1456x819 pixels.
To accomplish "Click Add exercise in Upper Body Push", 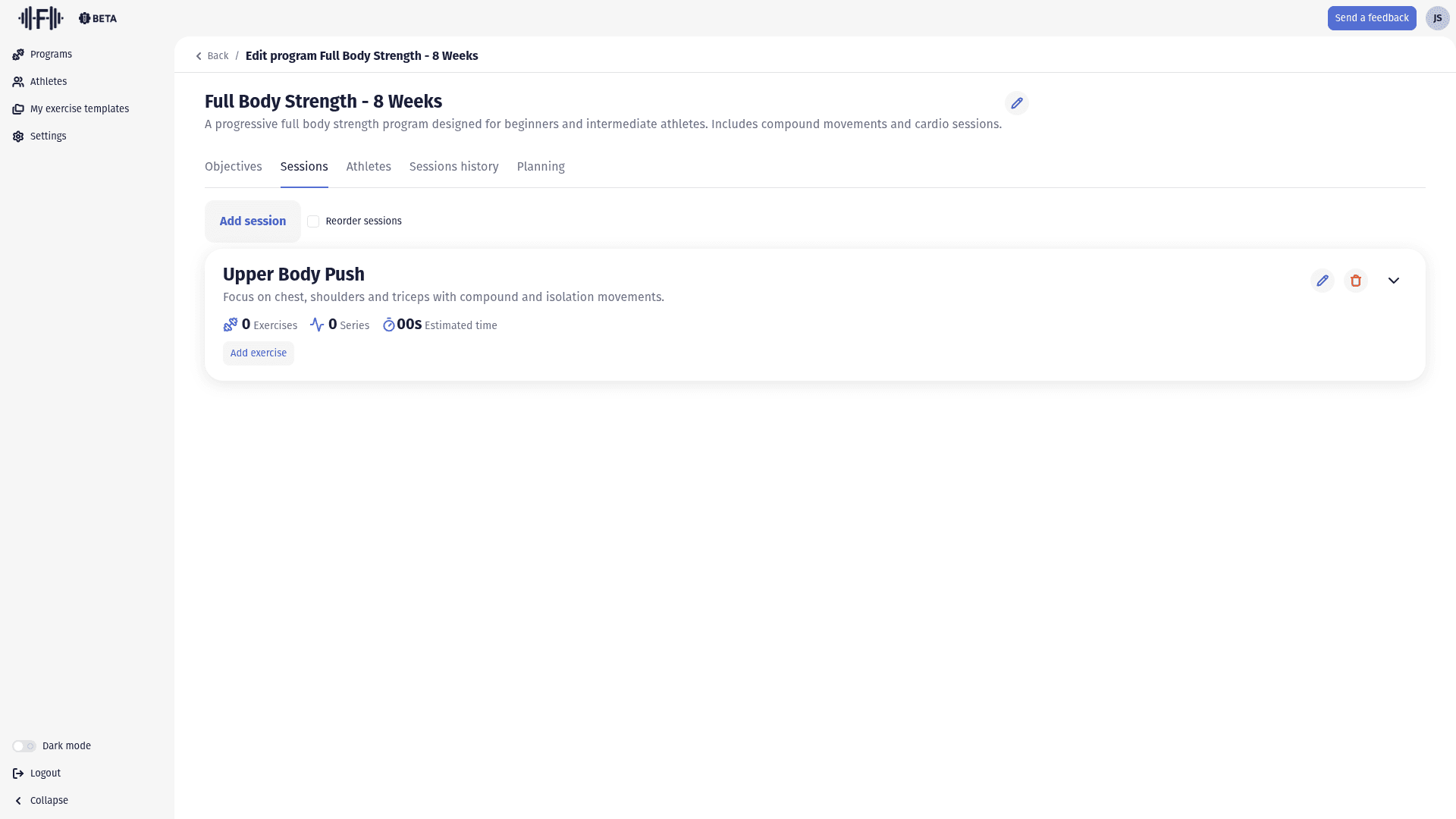I will coord(258,353).
